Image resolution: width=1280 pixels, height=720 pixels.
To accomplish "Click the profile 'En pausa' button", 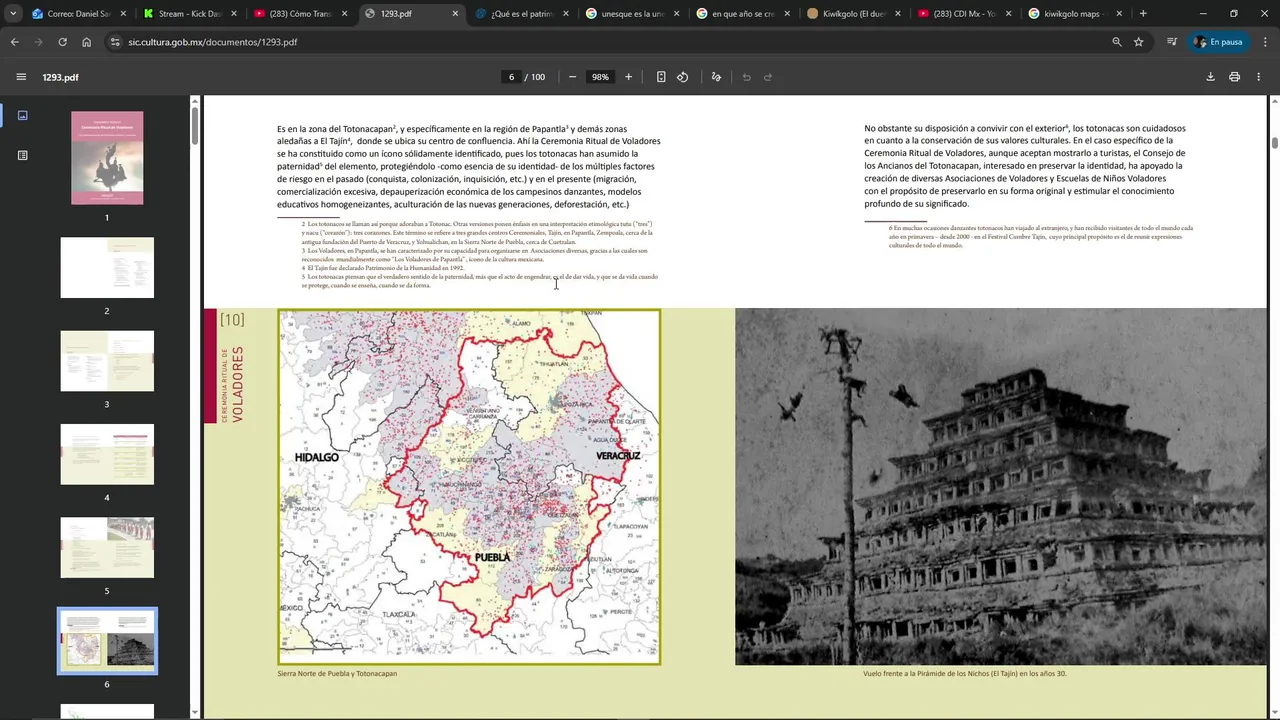I will [1218, 42].
